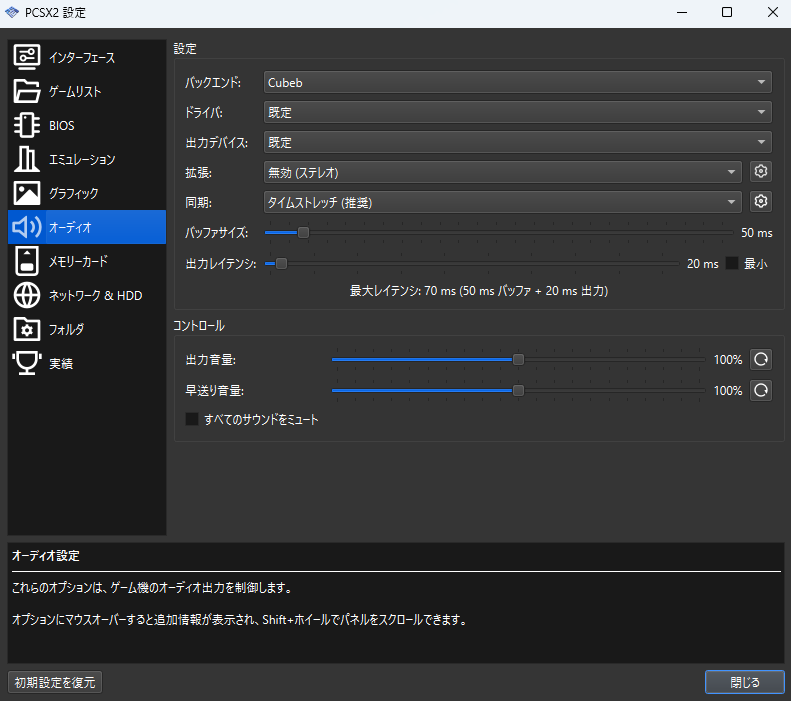
Task: Click the 早送り音量 100% value
Action: 727,390
